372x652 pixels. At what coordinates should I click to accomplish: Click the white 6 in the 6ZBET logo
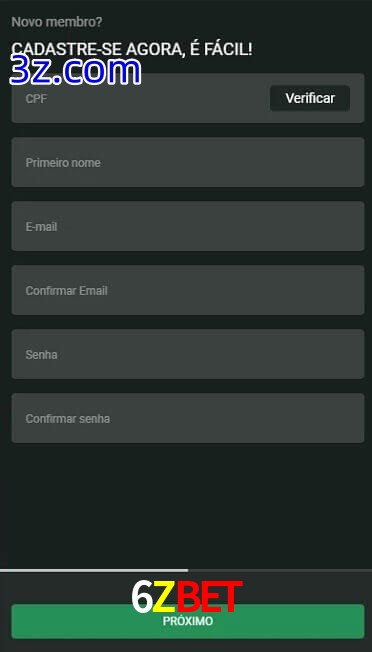pyautogui.click(x=142, y=597)
